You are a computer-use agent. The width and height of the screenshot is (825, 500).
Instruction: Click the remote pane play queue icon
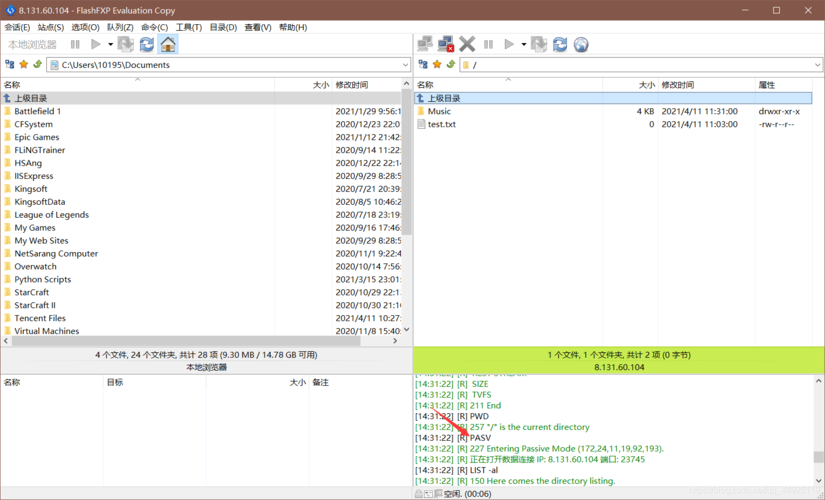click(x=509, y=45)
